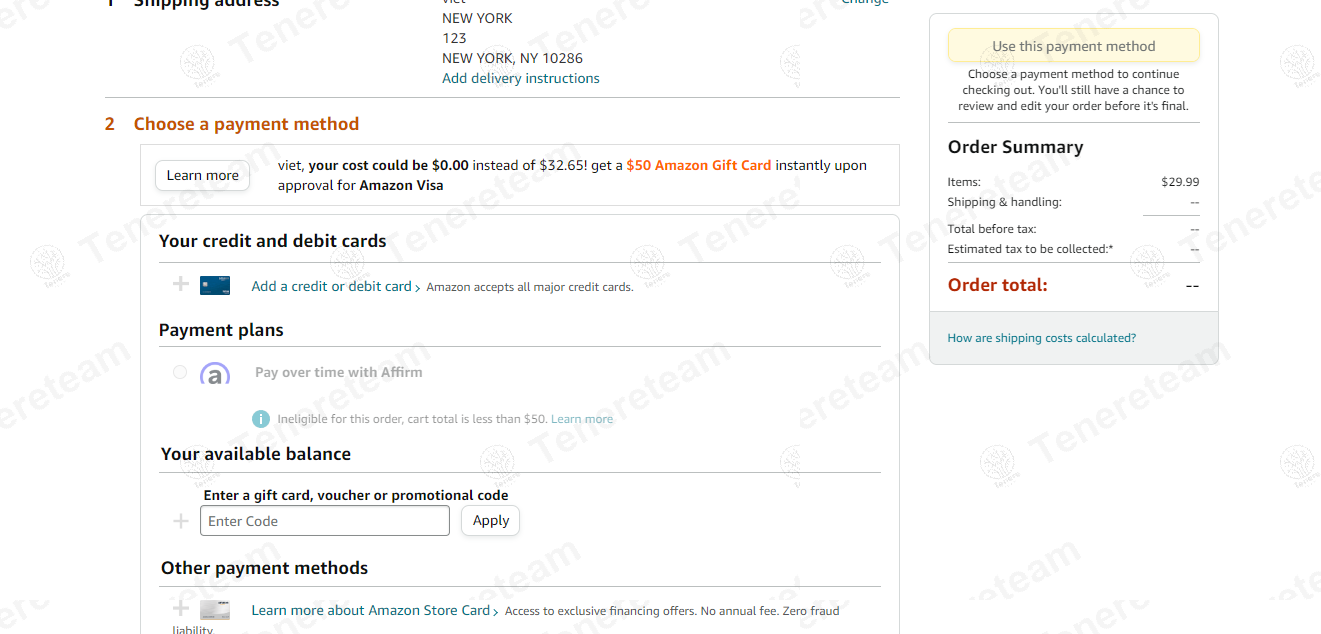Click Use this payment method button
Image resolution: width=1321 pixels, height=634 pixels.
pos(1074,46)
